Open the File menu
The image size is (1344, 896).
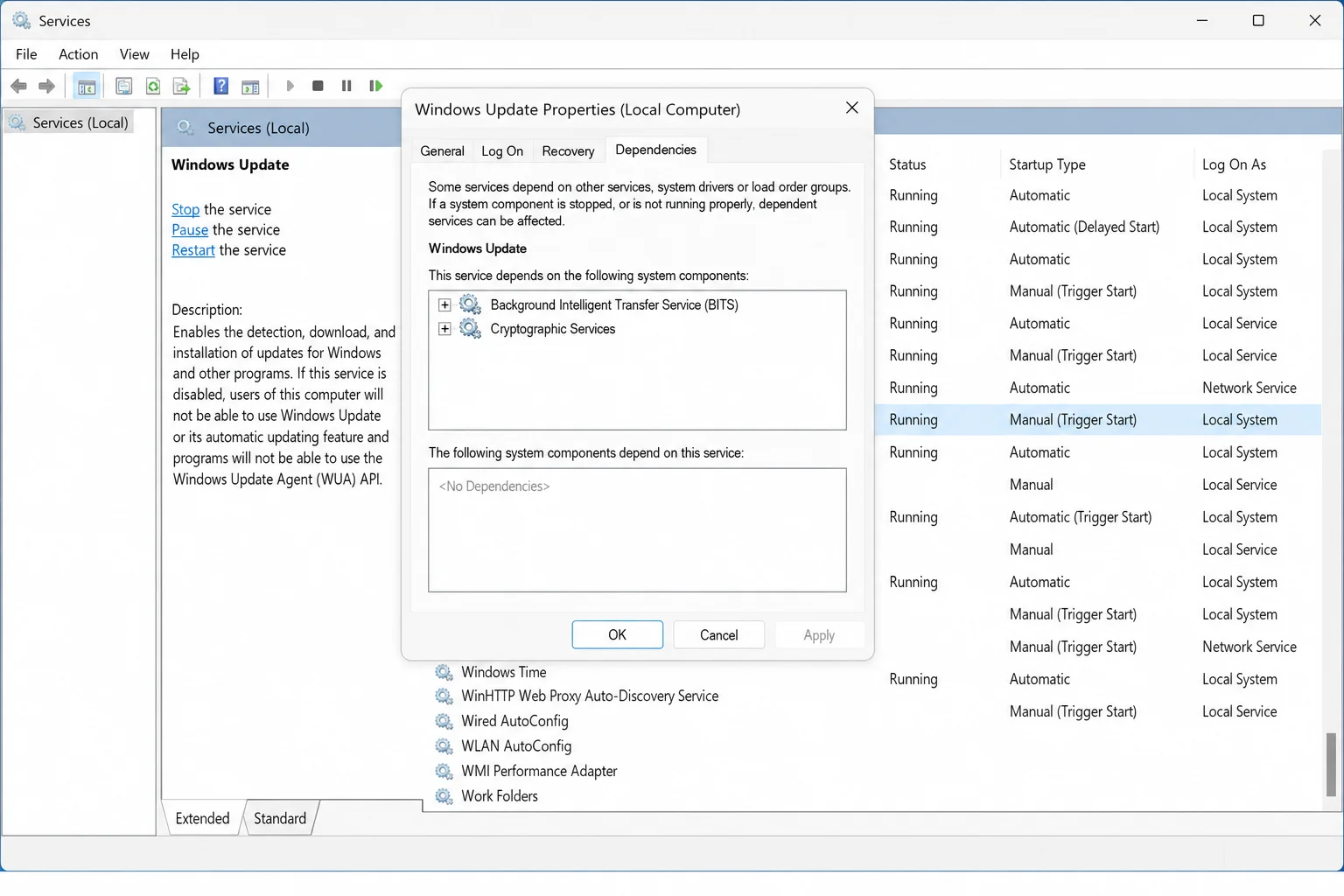26,54
